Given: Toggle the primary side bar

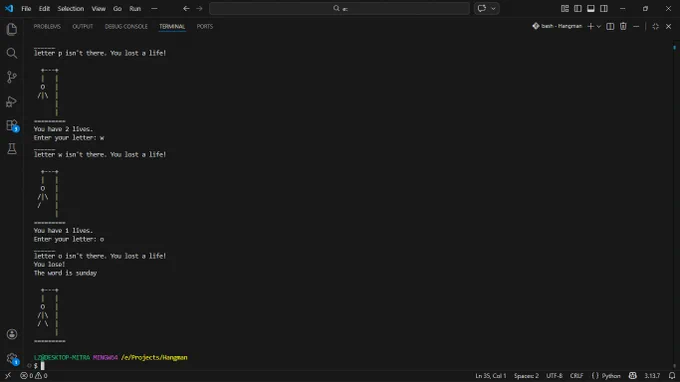Looking at the screenshot, I should tap(578, 8).
